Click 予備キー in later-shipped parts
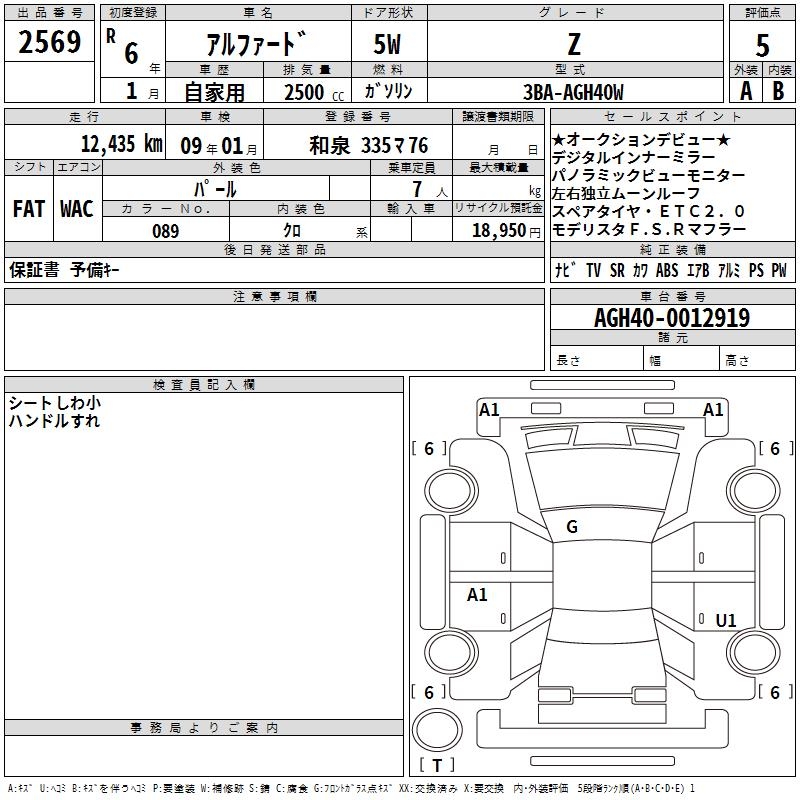This screenshot has height=800, width=800. pos(95,269)
